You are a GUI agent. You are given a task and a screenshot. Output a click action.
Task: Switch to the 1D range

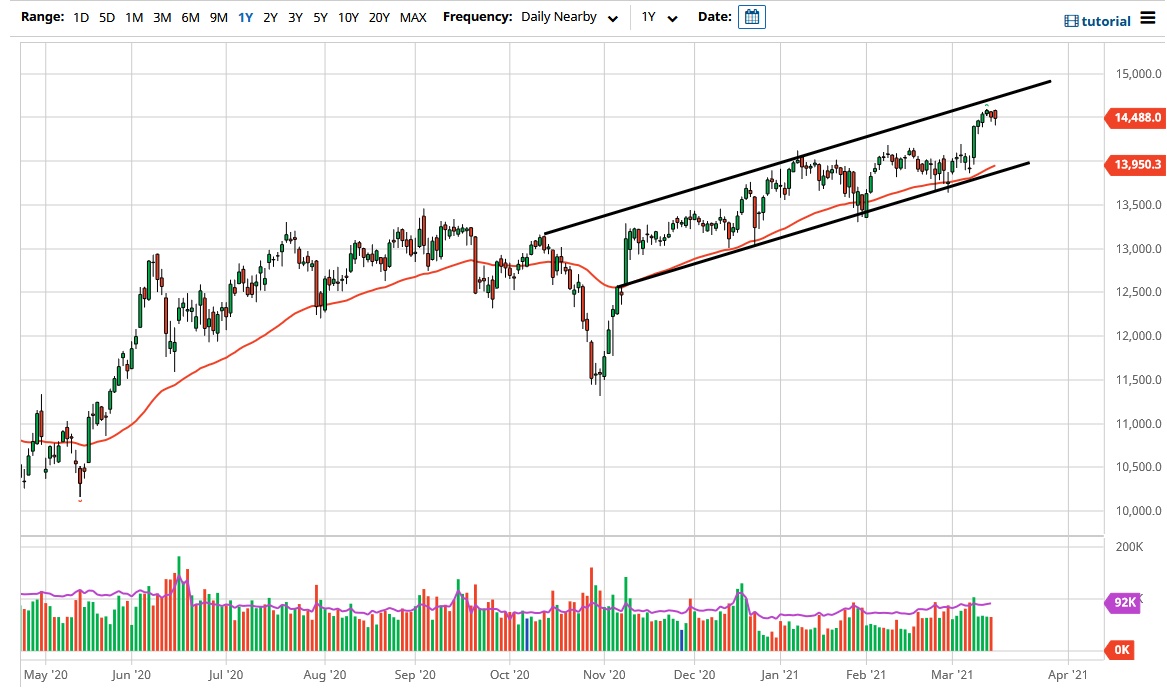(81, 16)
